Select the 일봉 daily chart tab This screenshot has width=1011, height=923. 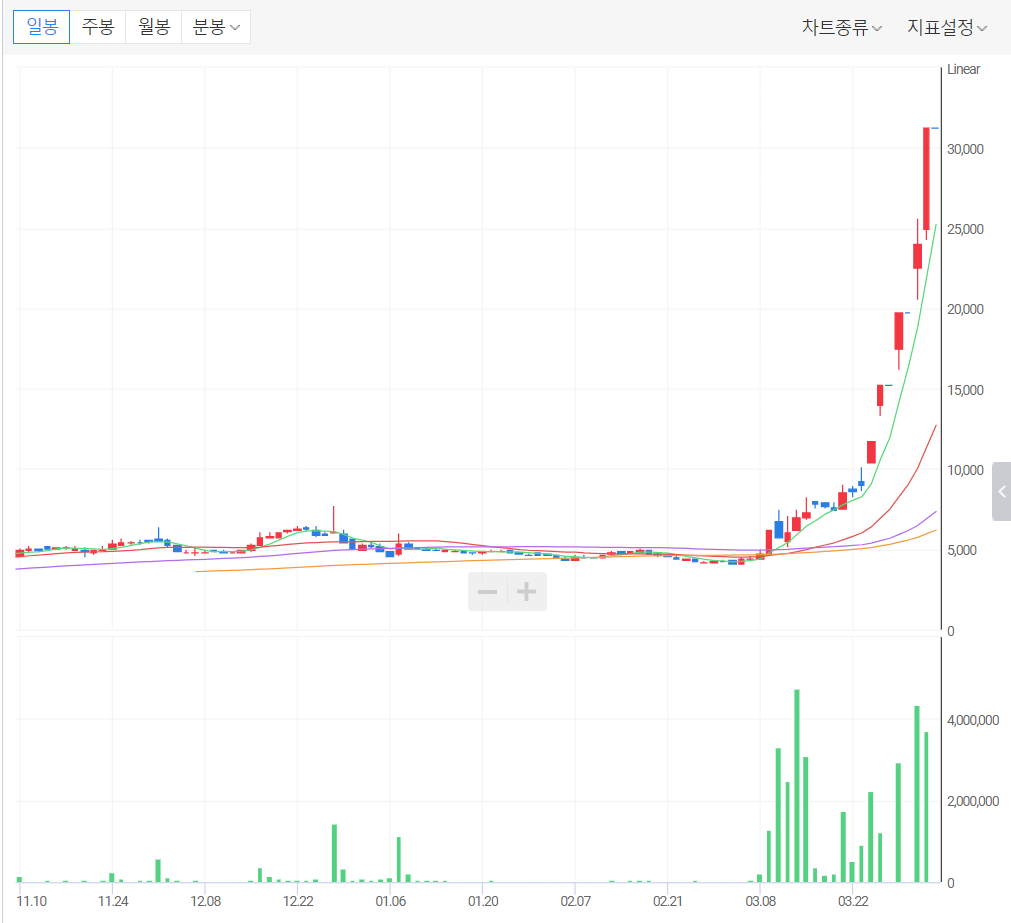[x=41, y=27]
